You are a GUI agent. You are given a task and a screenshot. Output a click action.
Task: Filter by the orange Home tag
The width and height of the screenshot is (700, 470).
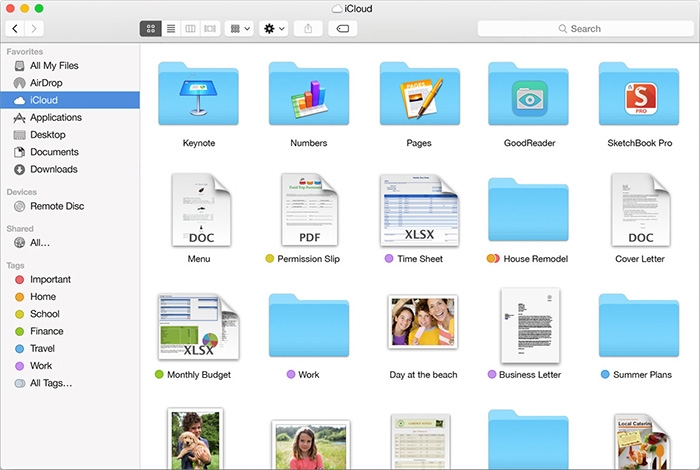[x=70, y=297]
